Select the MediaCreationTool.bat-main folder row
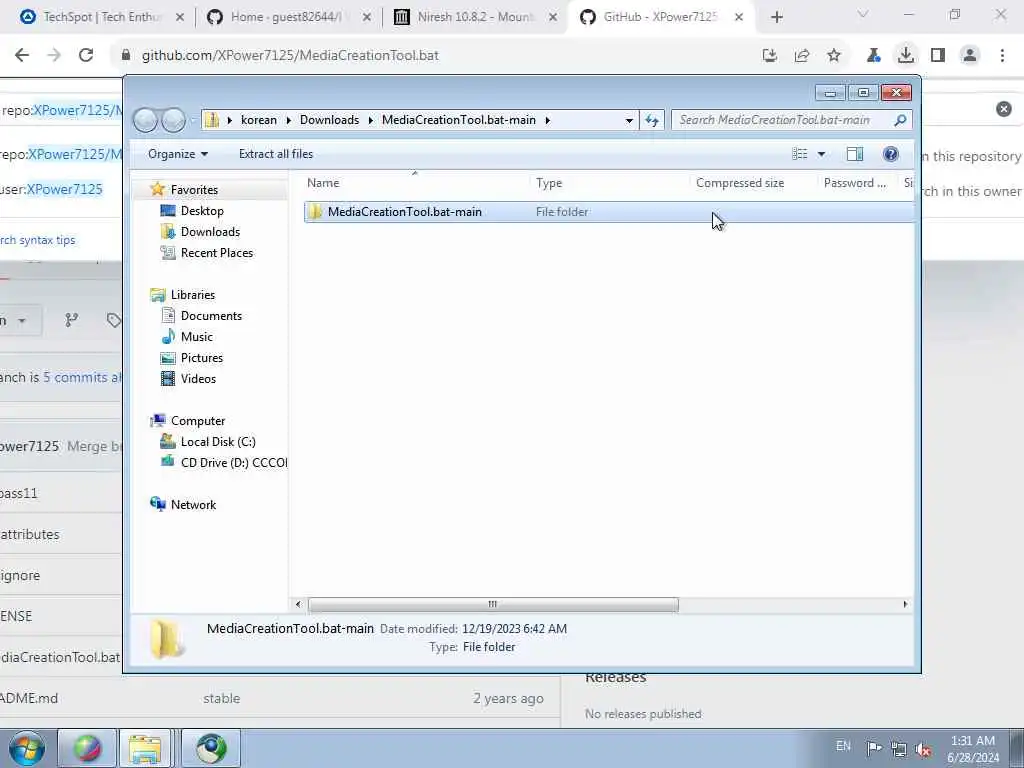The height and width of the screenshot is (768, 1024). pyautogui.click(x=609, y=212)
